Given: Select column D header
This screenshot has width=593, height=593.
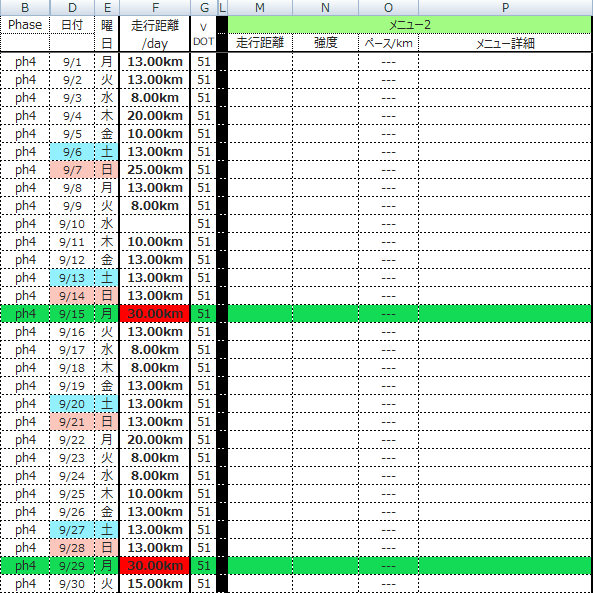Looking at the screenshot, I should pyautogui.click(x=72, y=7).
